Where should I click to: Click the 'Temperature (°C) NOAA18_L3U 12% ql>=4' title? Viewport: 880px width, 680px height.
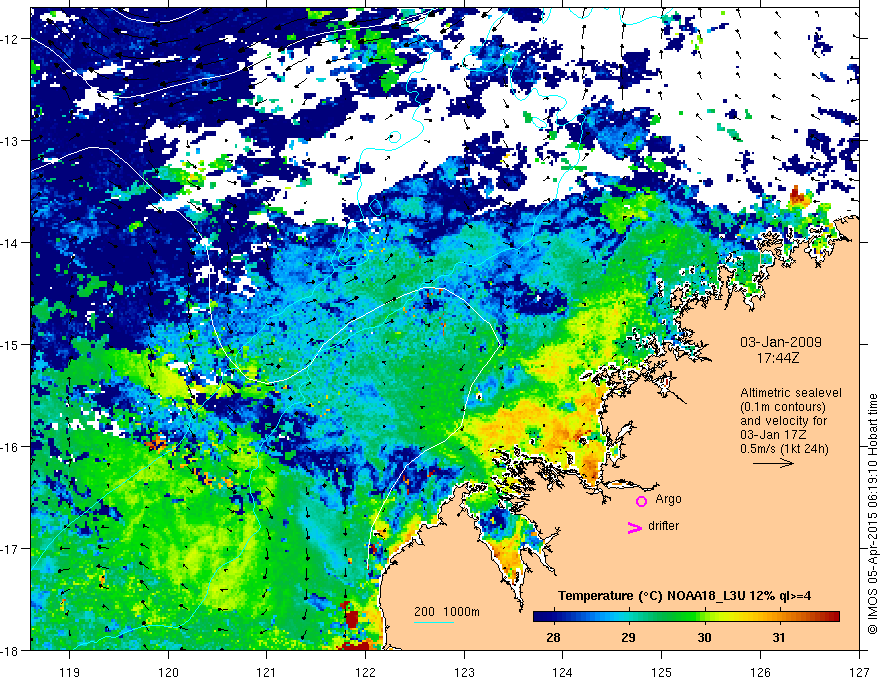684,596
